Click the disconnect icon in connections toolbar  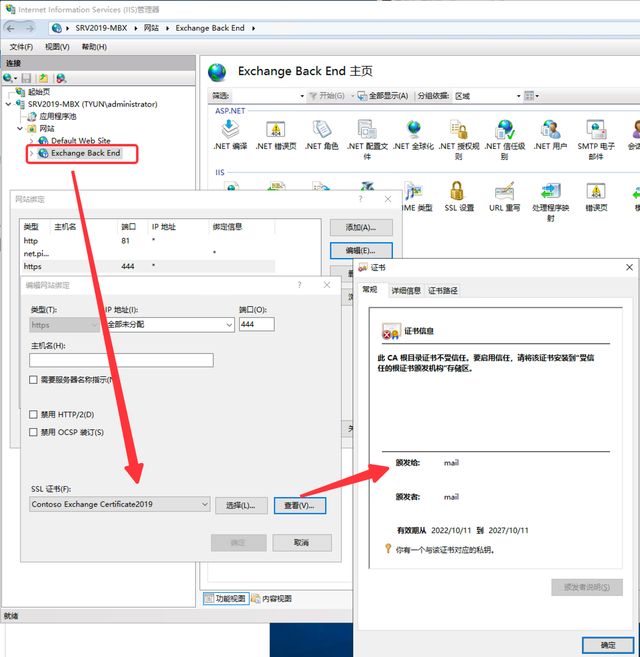(x=61, y=78)
